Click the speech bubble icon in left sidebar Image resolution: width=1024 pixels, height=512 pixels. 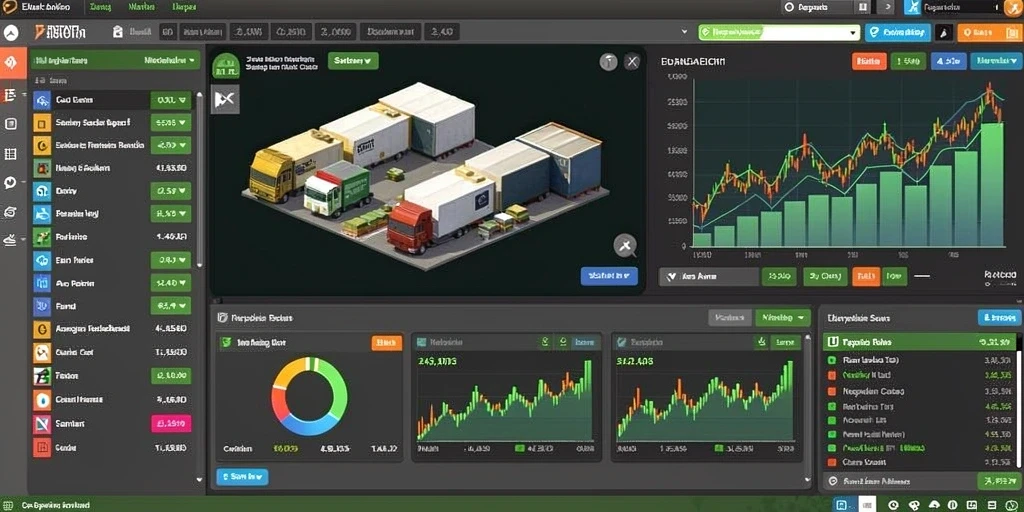pos(10,183)
